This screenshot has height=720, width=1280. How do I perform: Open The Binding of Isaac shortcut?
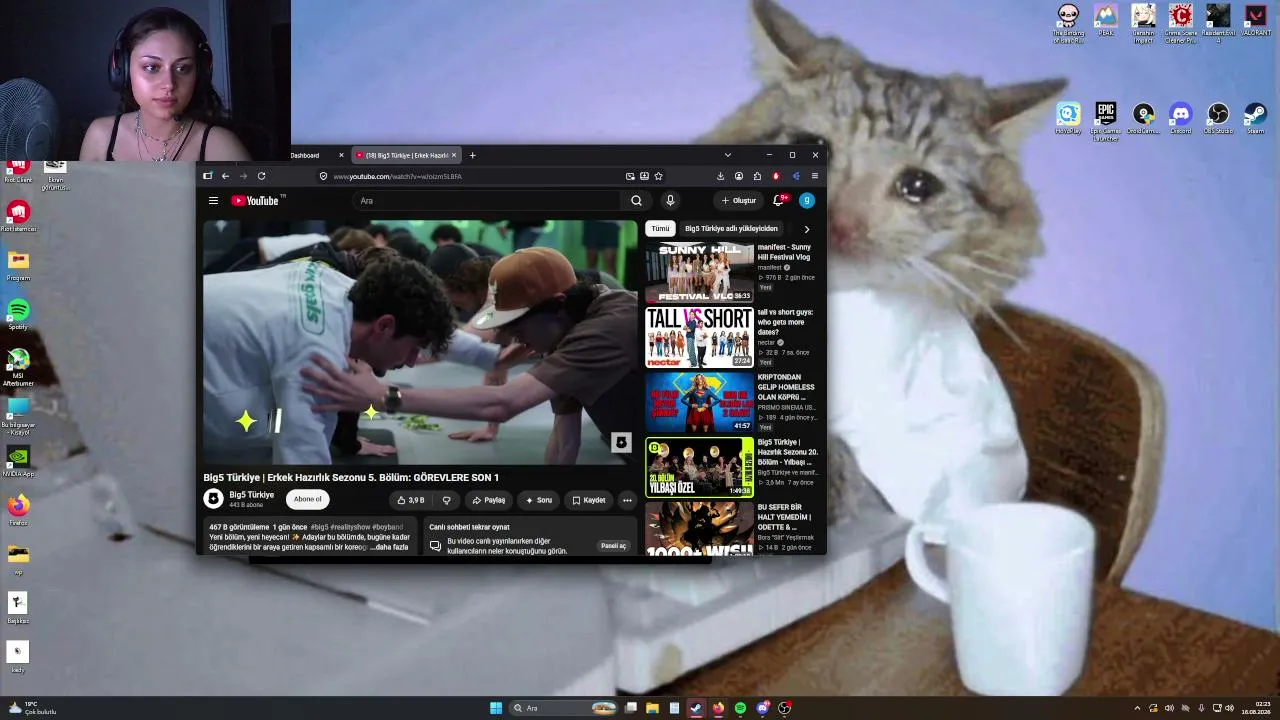1068,23
